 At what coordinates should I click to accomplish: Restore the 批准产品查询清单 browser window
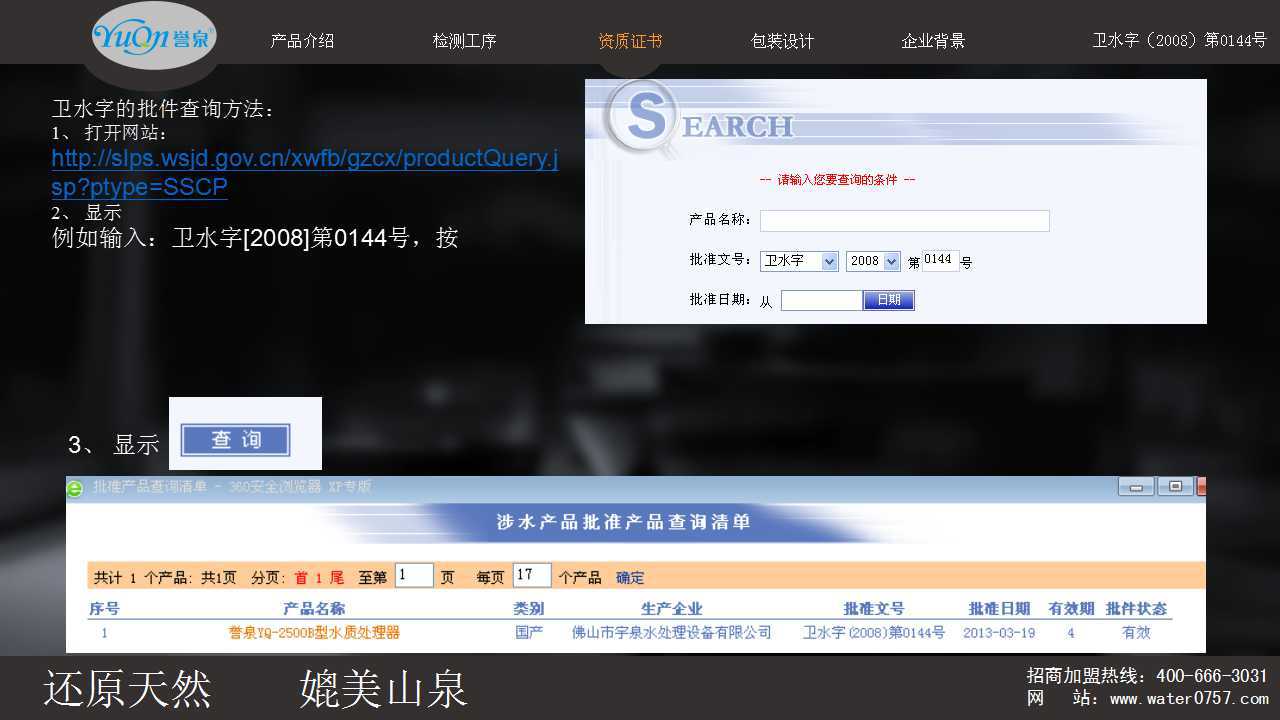coord(1175,487)
